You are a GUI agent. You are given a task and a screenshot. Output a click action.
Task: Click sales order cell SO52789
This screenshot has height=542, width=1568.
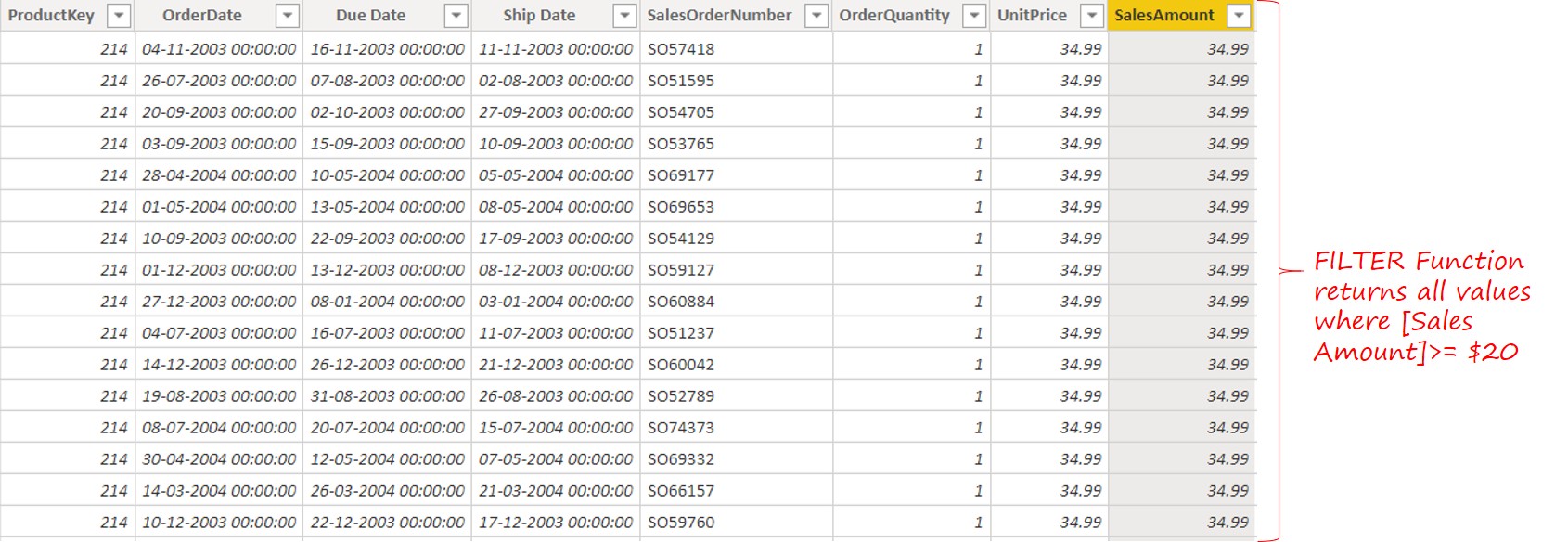[736, 396]
